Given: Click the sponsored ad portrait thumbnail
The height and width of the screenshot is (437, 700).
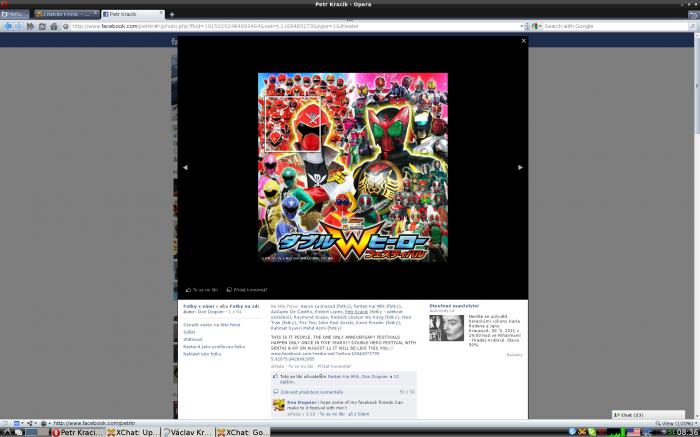Looking at the screenshot, I should pyautogui.click(x=446, y=328).
